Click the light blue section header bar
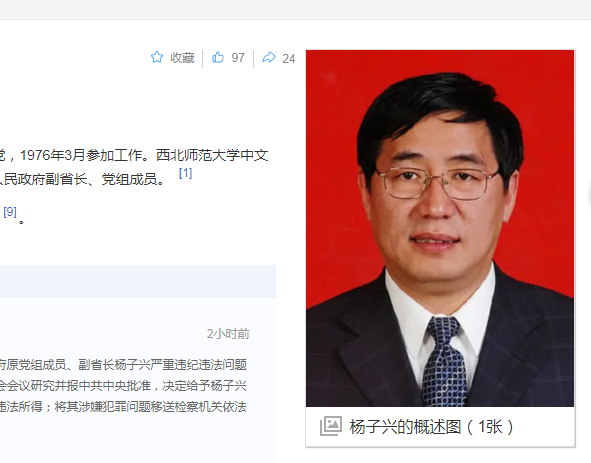This screenshot has width=591, height=463. (x=138, y=281)
